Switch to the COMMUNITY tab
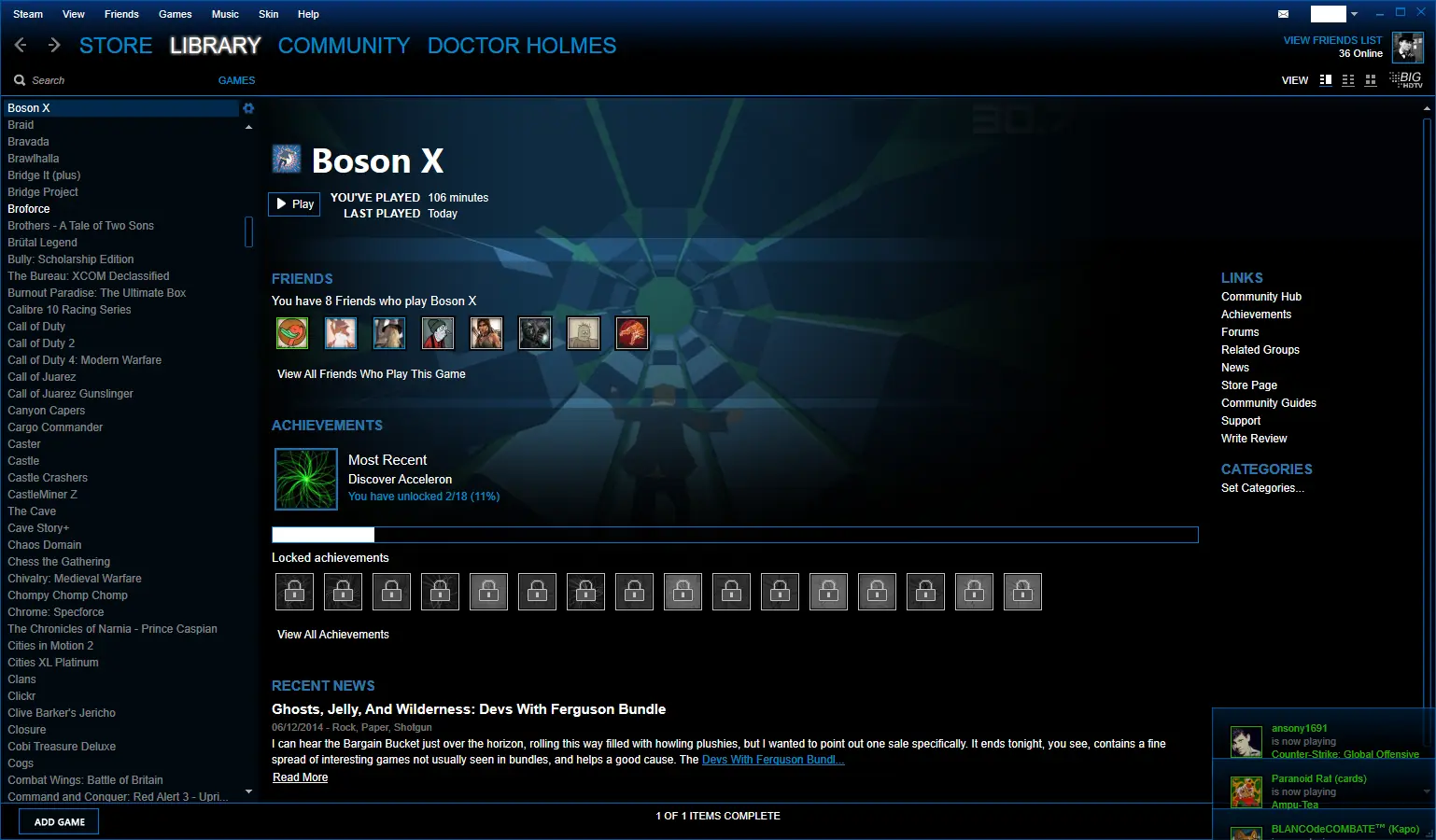This screenshot has width=1436, height=840. (x=344, y=46)
